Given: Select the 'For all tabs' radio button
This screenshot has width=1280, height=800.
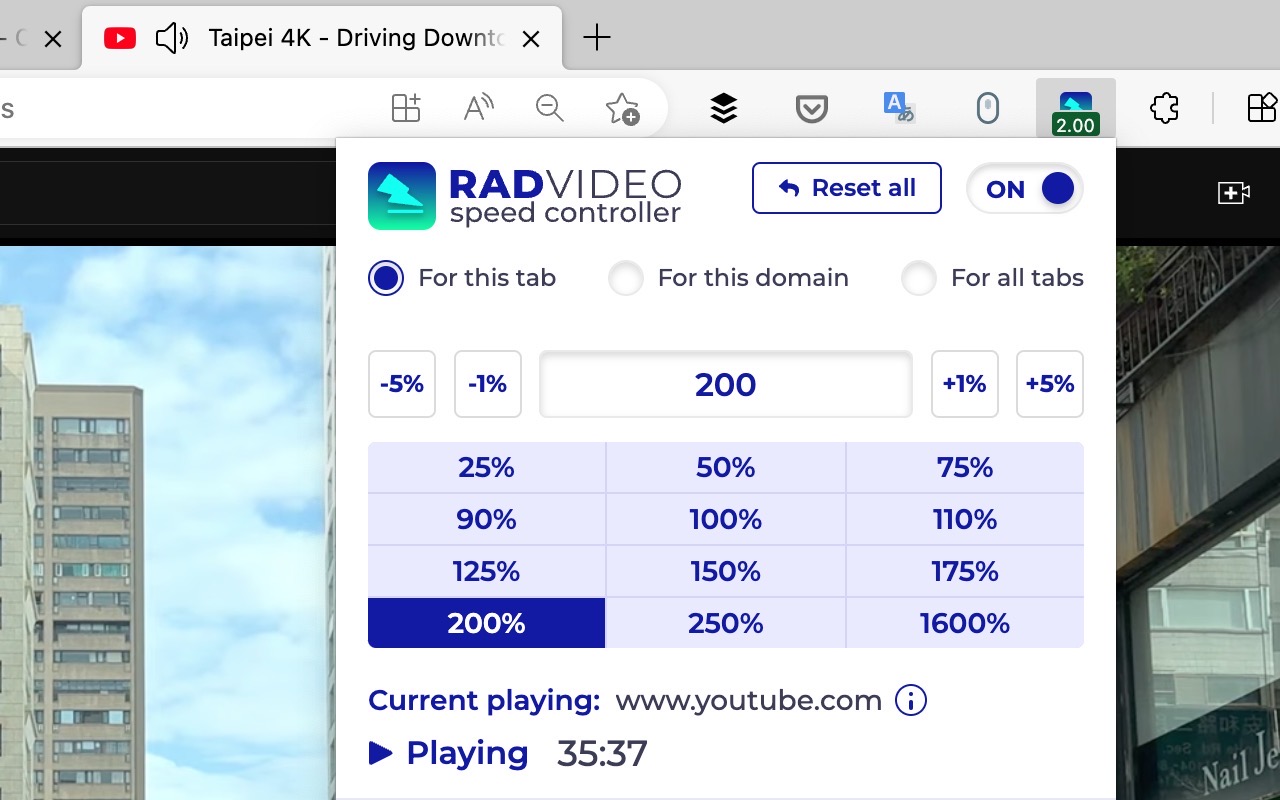Looking at the screenshot, I should (x=919, y=279).
